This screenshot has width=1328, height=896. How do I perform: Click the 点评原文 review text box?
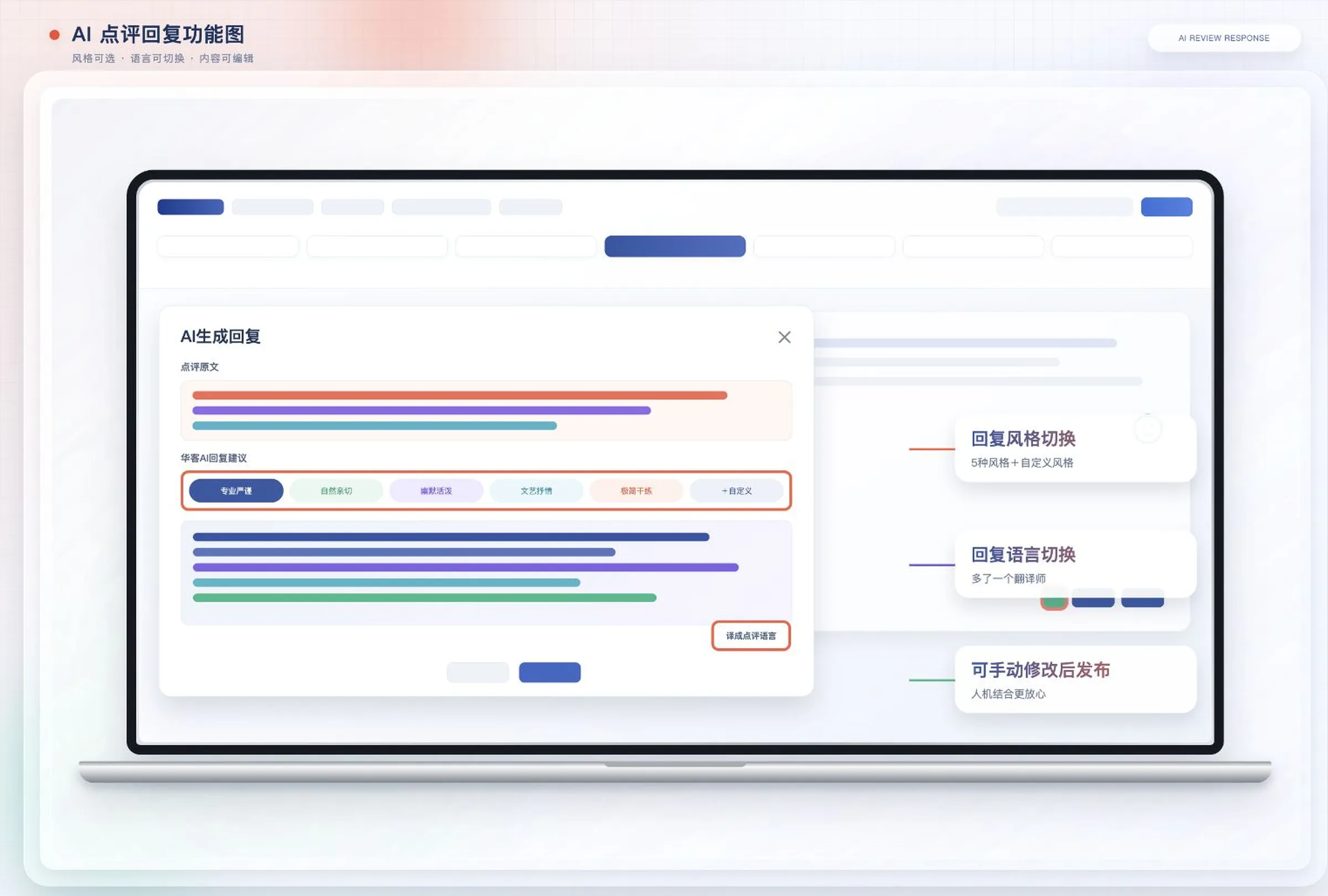pyautogui.click(x=486, y=410)
